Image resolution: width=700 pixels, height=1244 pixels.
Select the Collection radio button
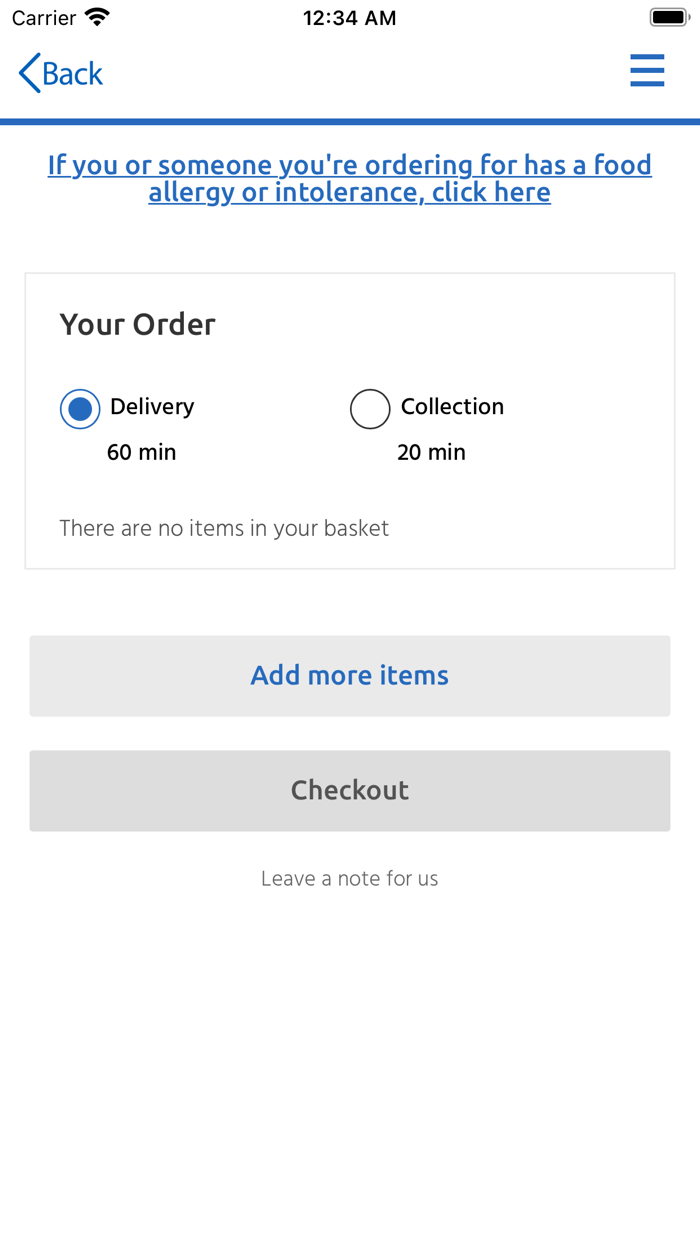[x=370, y=409]
